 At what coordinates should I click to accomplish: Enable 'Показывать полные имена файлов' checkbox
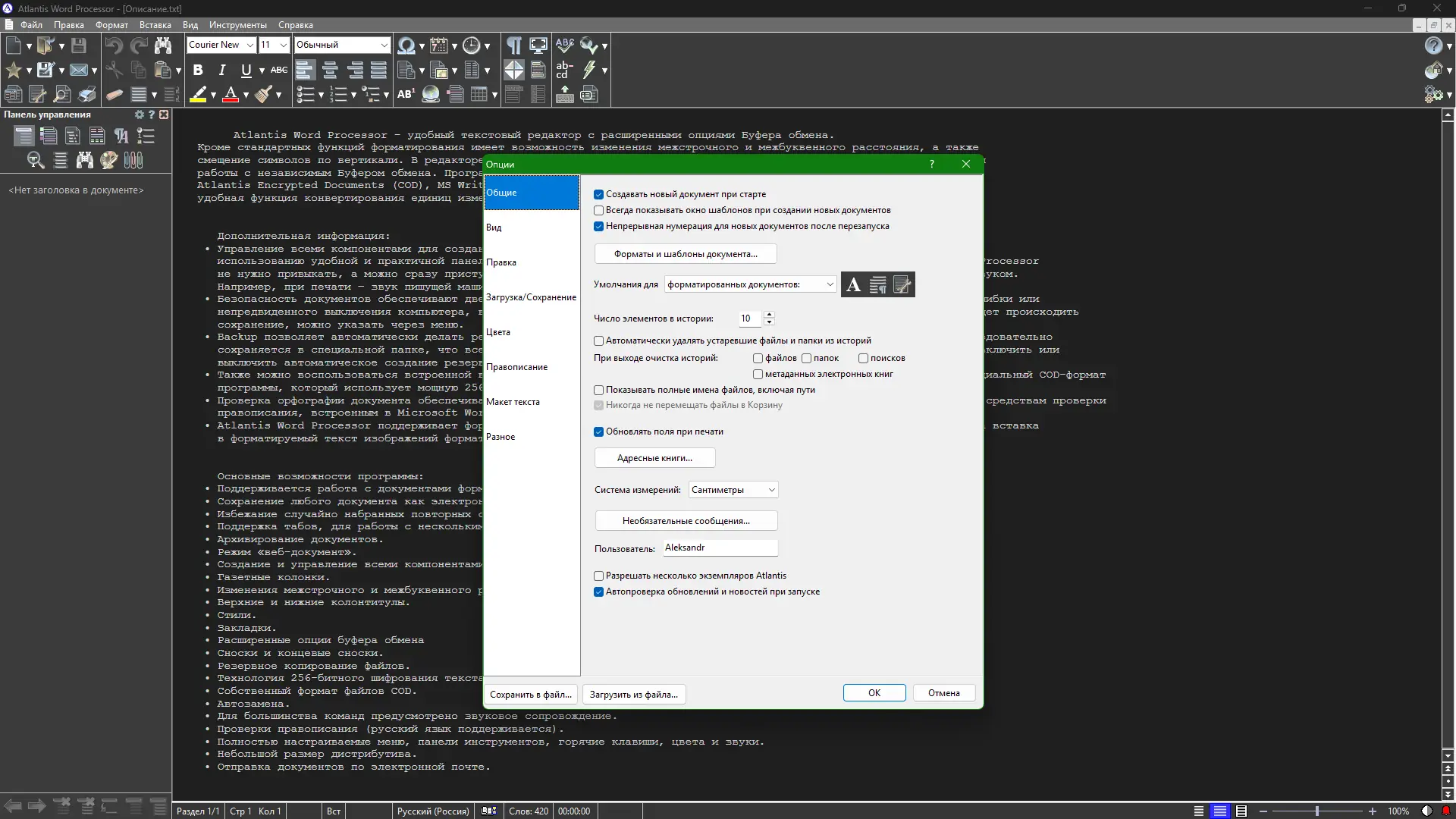[x=598, y=391]
